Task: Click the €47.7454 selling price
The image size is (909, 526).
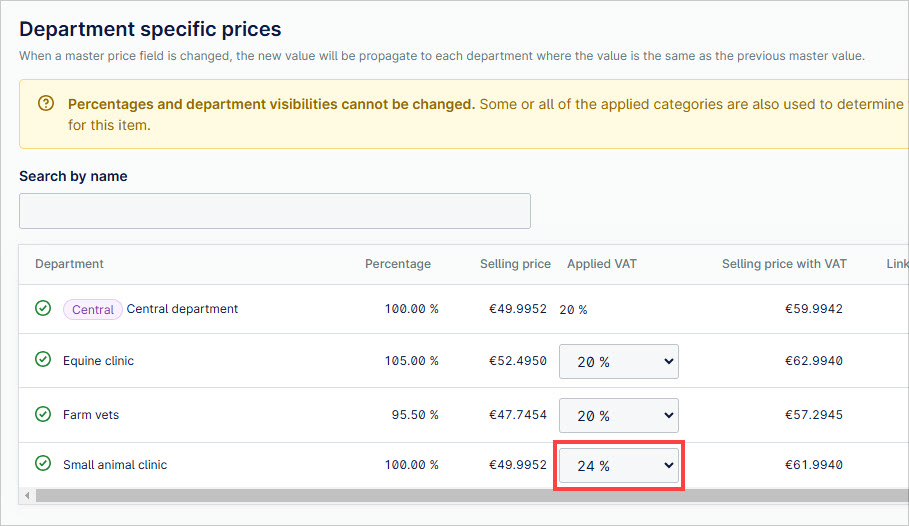Action: (518, 415)
